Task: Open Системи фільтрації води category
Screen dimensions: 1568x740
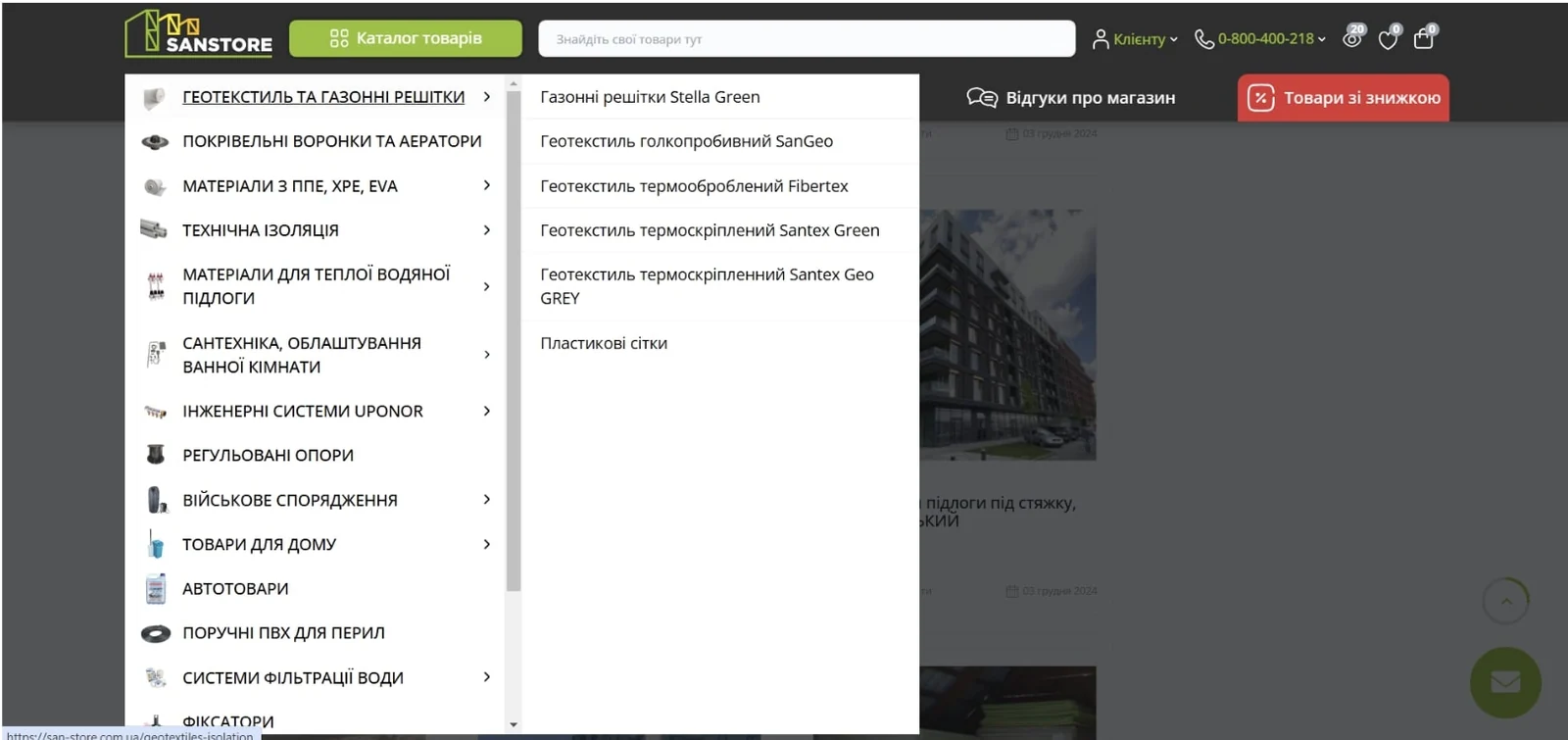Action: [293, 677]
